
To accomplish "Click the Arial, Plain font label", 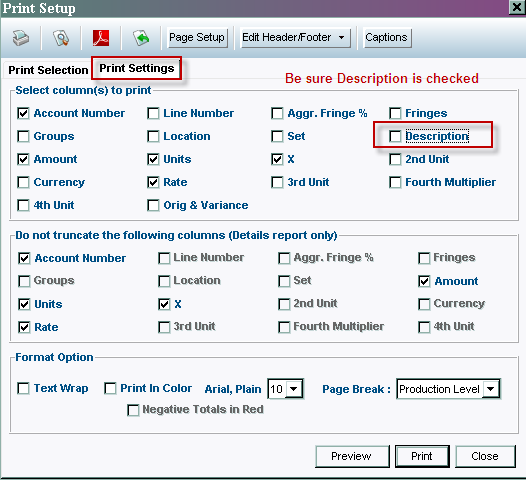I will click(233, 389).
